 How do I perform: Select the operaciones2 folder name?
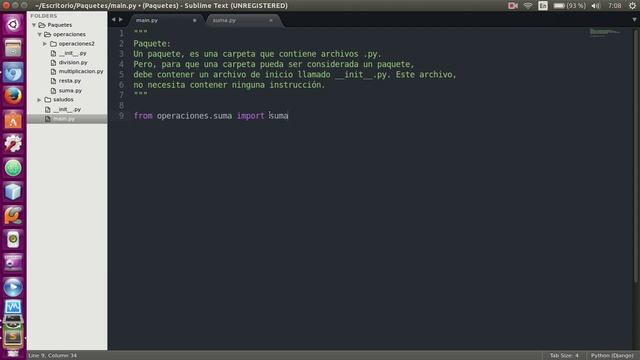(76, 44)
